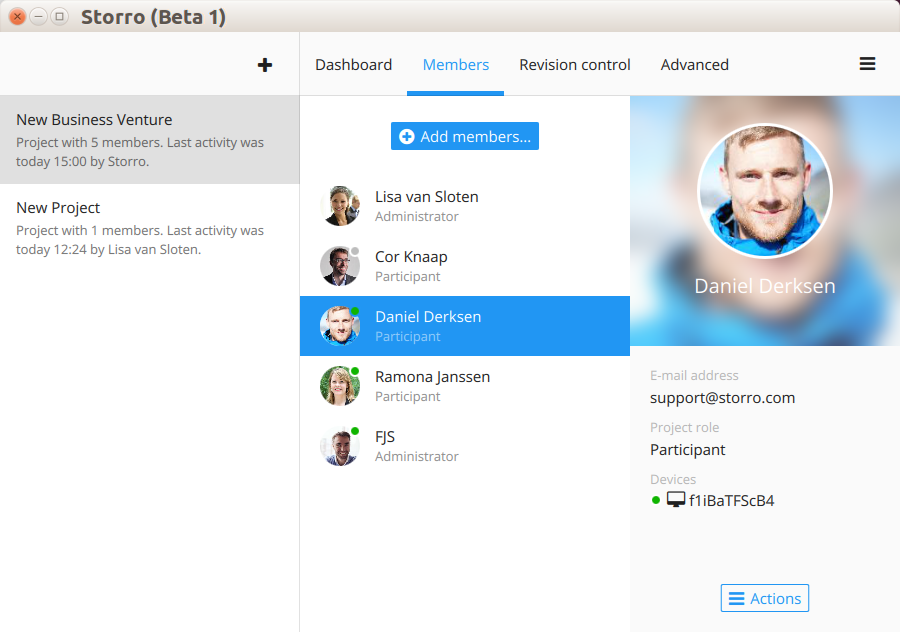The image size is (900, 632).
Task: Open the Revision control tab
Action: (x=575, y=64)
